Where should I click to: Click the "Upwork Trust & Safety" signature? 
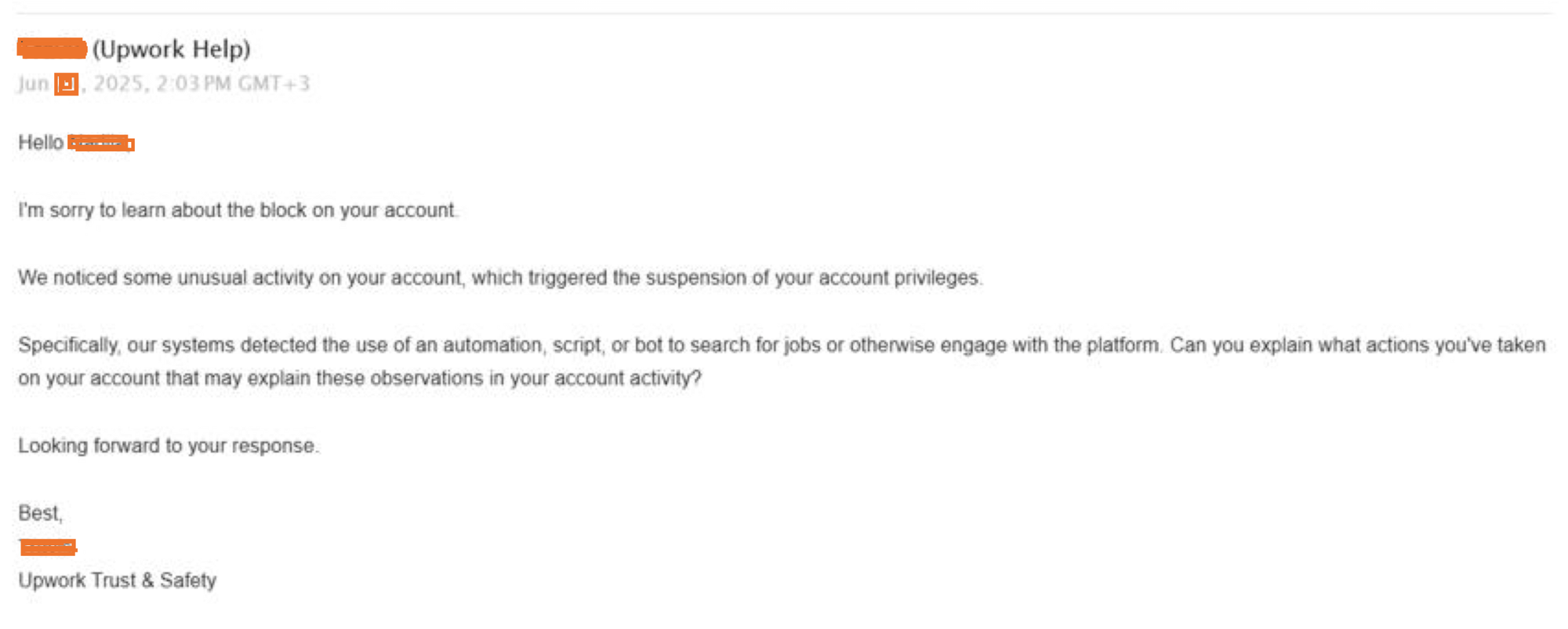click(x=118, y=580)
